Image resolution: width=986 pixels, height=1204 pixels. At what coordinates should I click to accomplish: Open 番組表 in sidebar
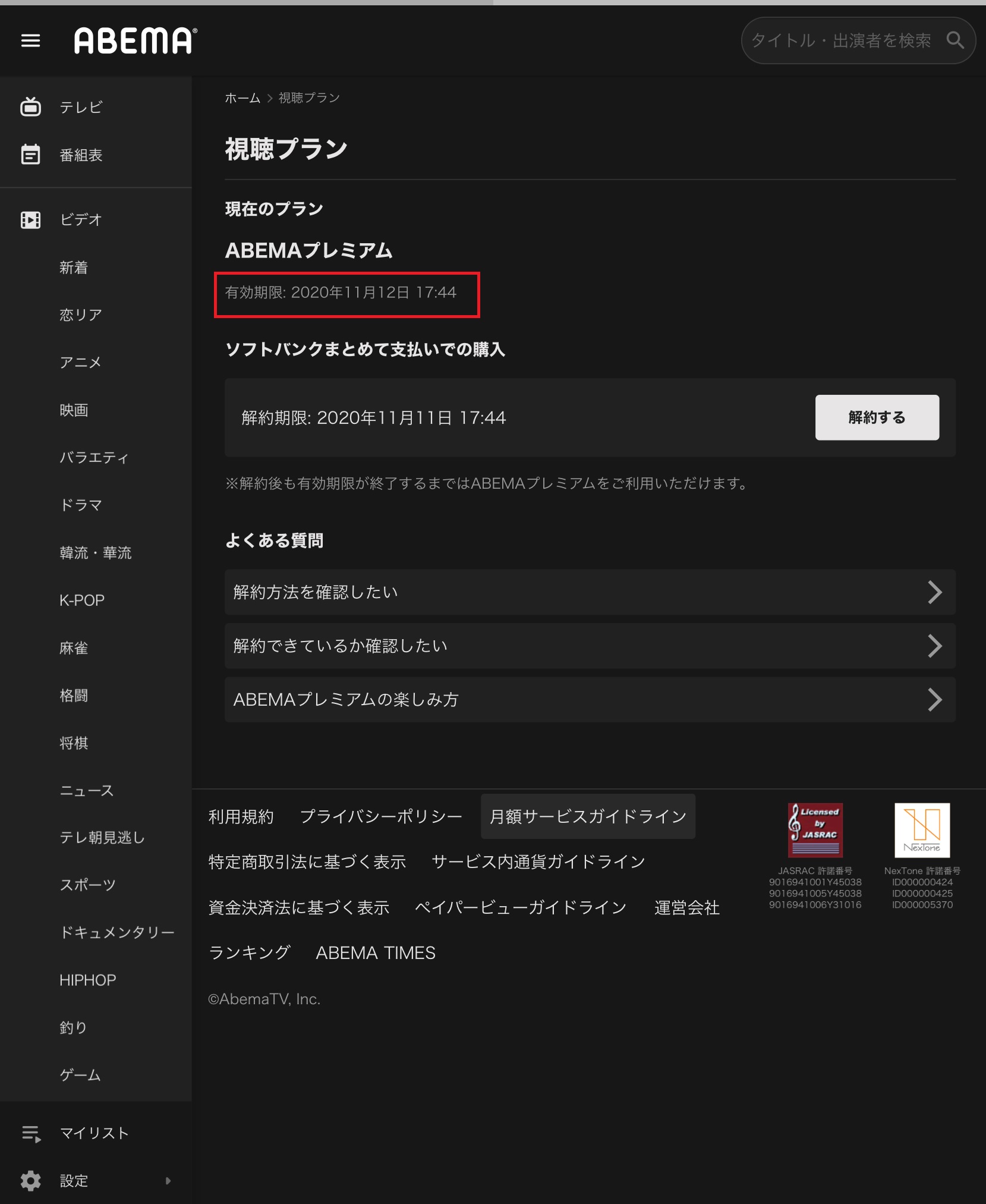click(81, 155)
